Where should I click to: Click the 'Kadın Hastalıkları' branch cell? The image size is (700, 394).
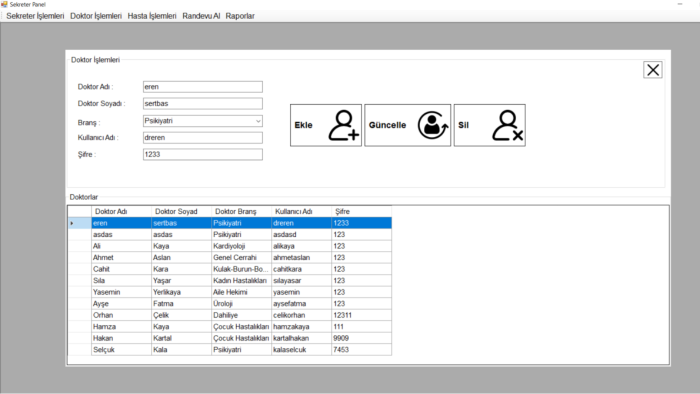241,281
